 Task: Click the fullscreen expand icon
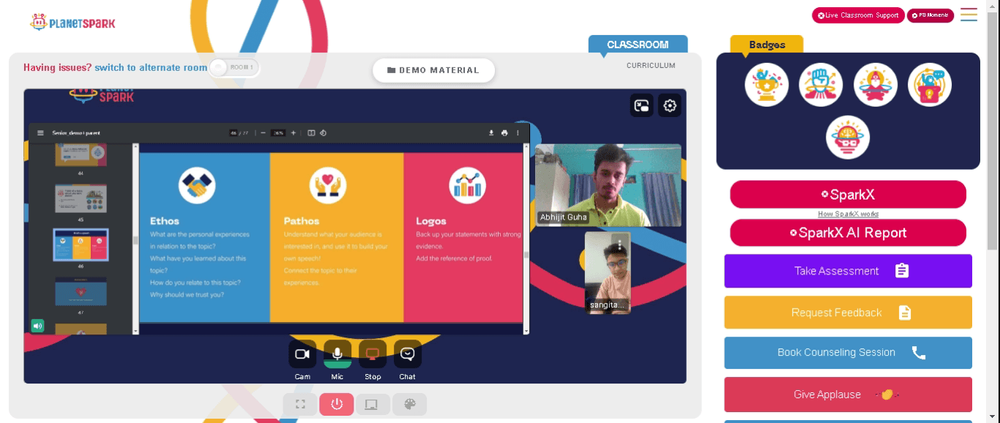300,404
